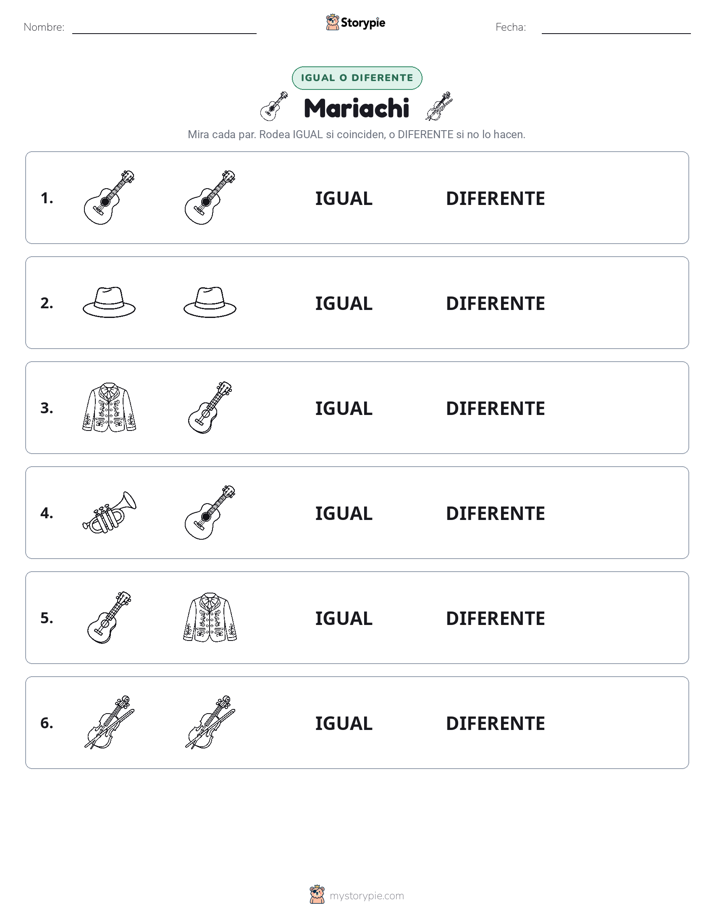Click the first guitar in row 1
714x924 pixels.
point(109,197)
